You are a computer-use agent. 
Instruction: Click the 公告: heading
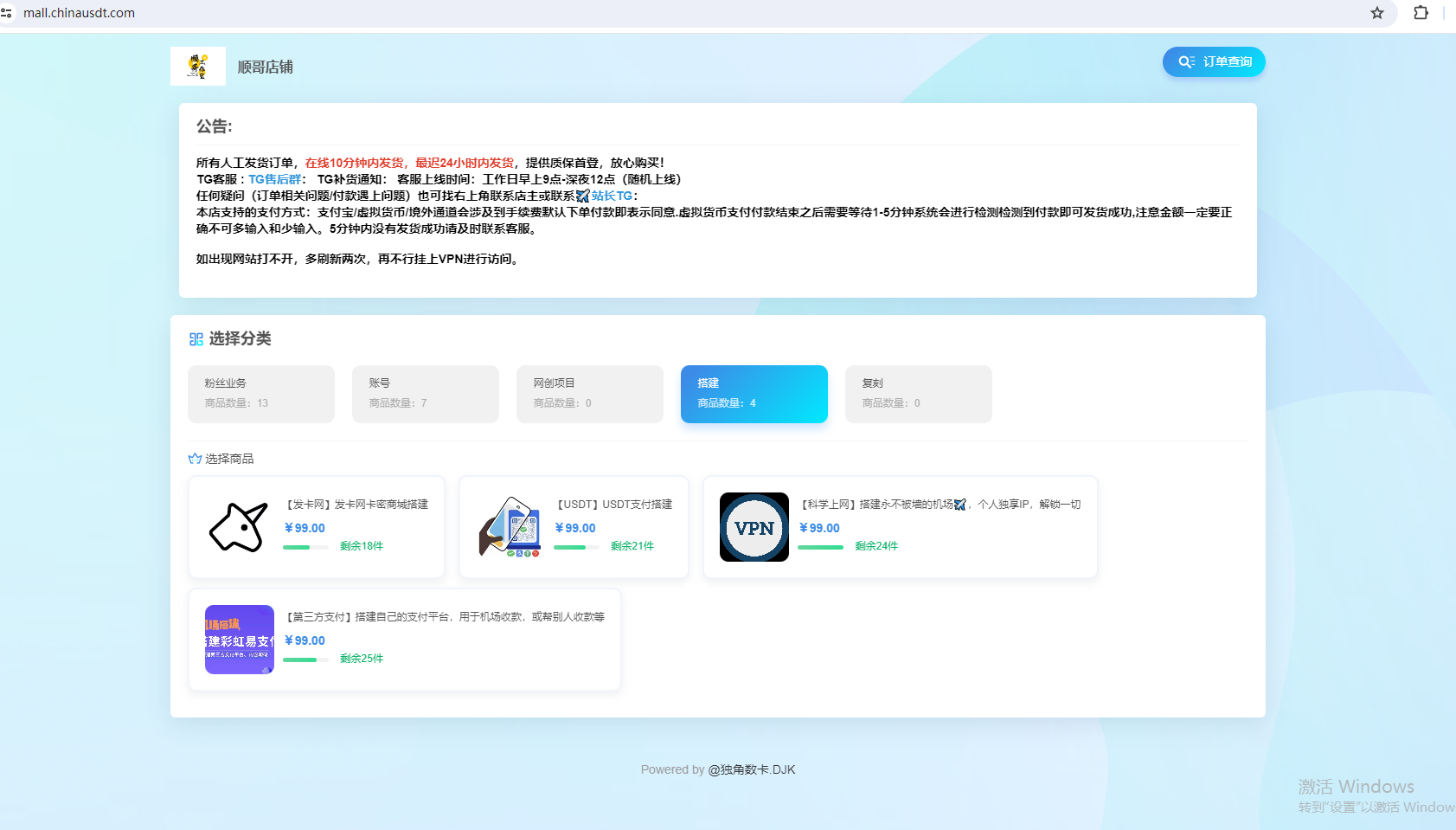click(215, 126)
